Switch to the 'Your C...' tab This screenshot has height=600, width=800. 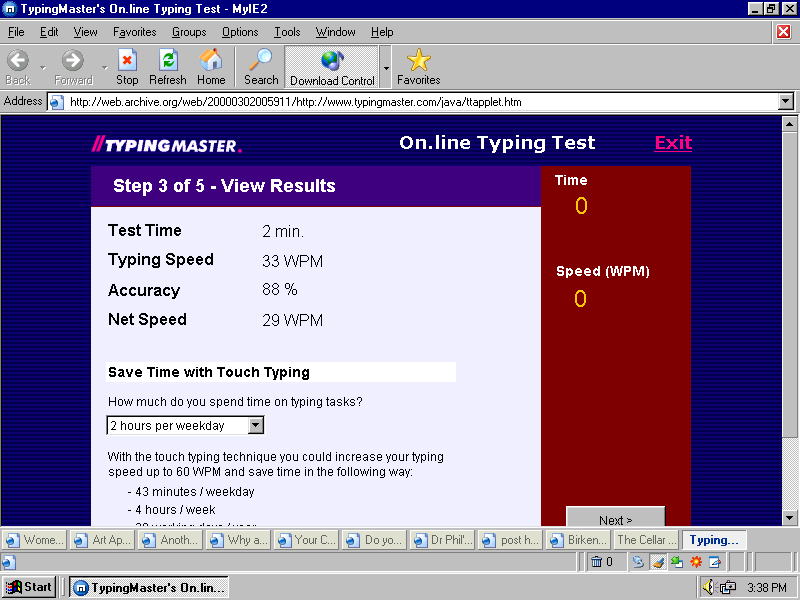click(307, 540)
